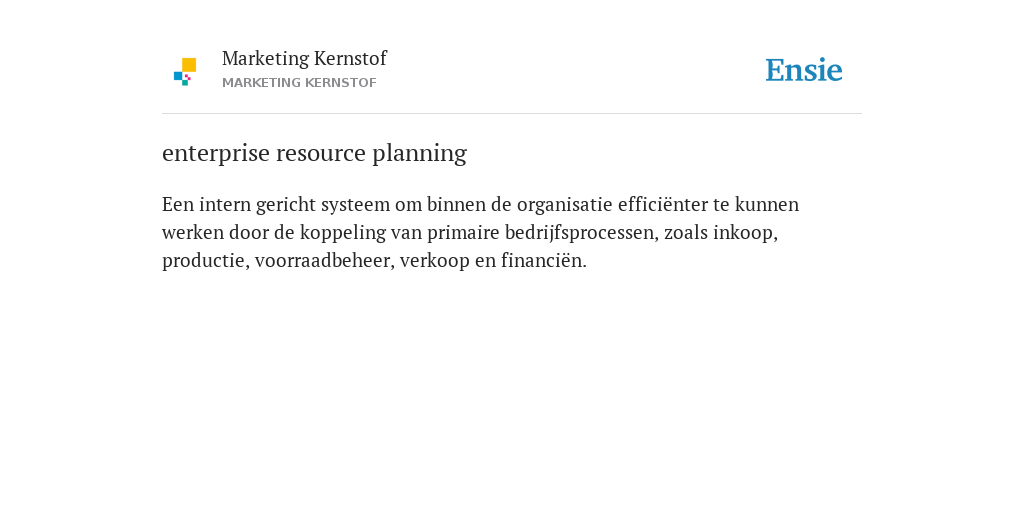Click the horizontal divider under the header
The width and height of the screenshot is (1024, 512).
(512, 114)
